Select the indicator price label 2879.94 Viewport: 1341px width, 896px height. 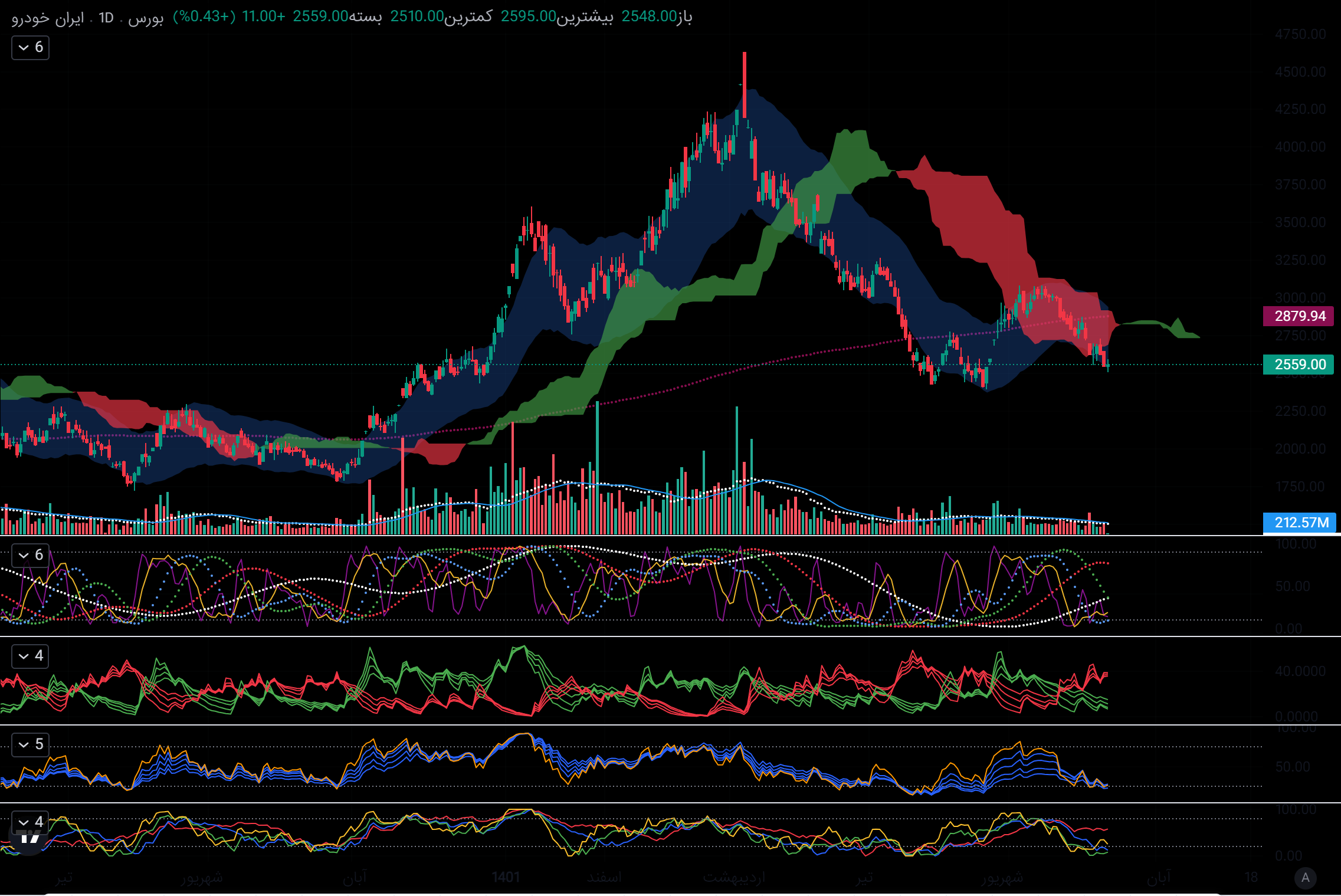point(1298,316)
